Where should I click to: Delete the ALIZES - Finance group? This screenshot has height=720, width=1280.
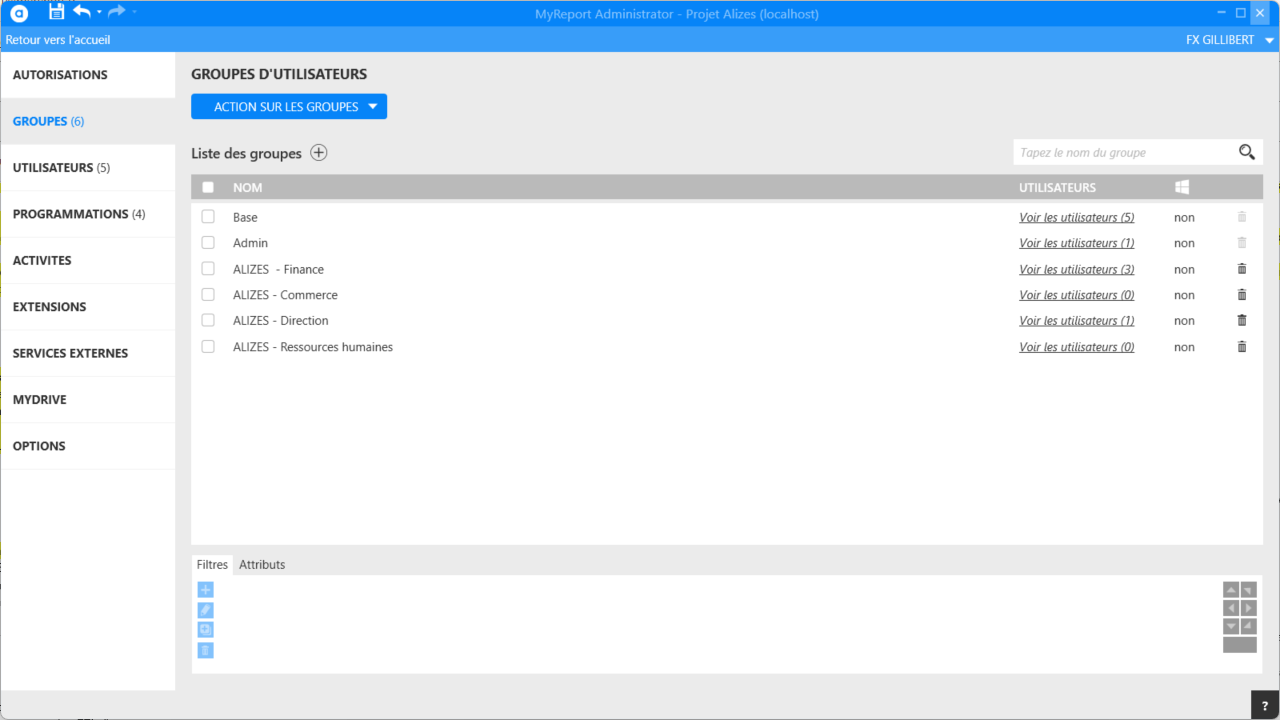point(1242,269)
